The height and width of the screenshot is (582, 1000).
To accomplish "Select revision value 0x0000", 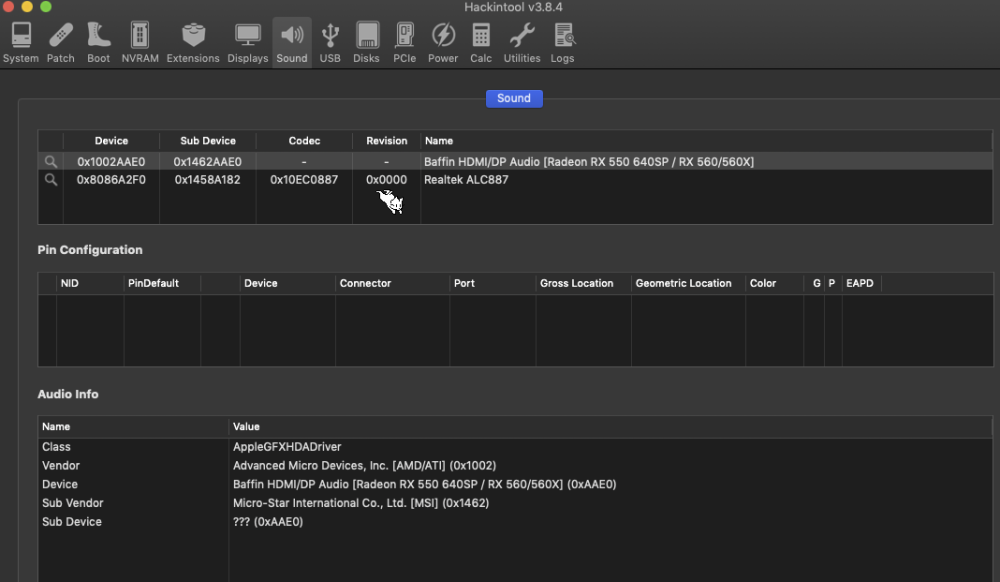I will coord(386,180).
